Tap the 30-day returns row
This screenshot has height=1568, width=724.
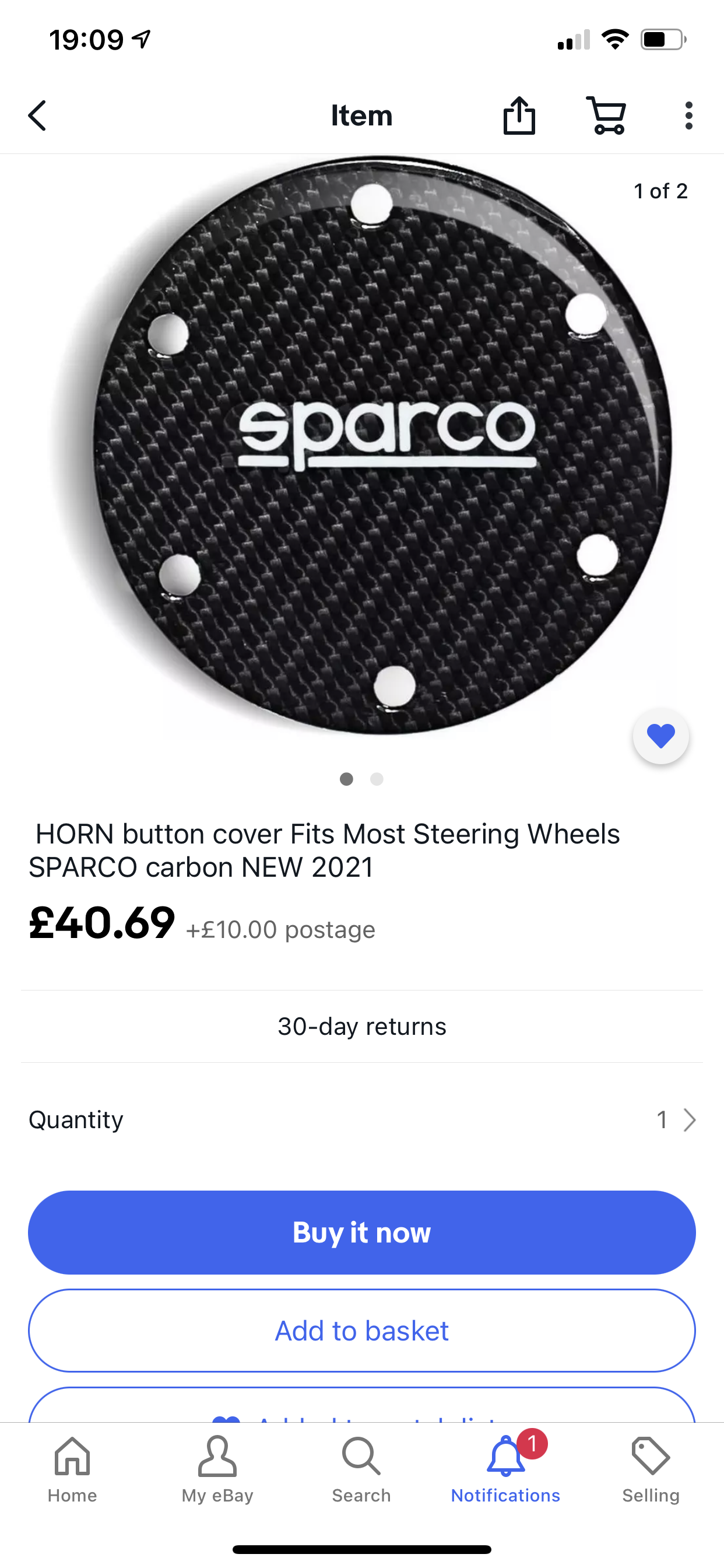point(362,1026)
